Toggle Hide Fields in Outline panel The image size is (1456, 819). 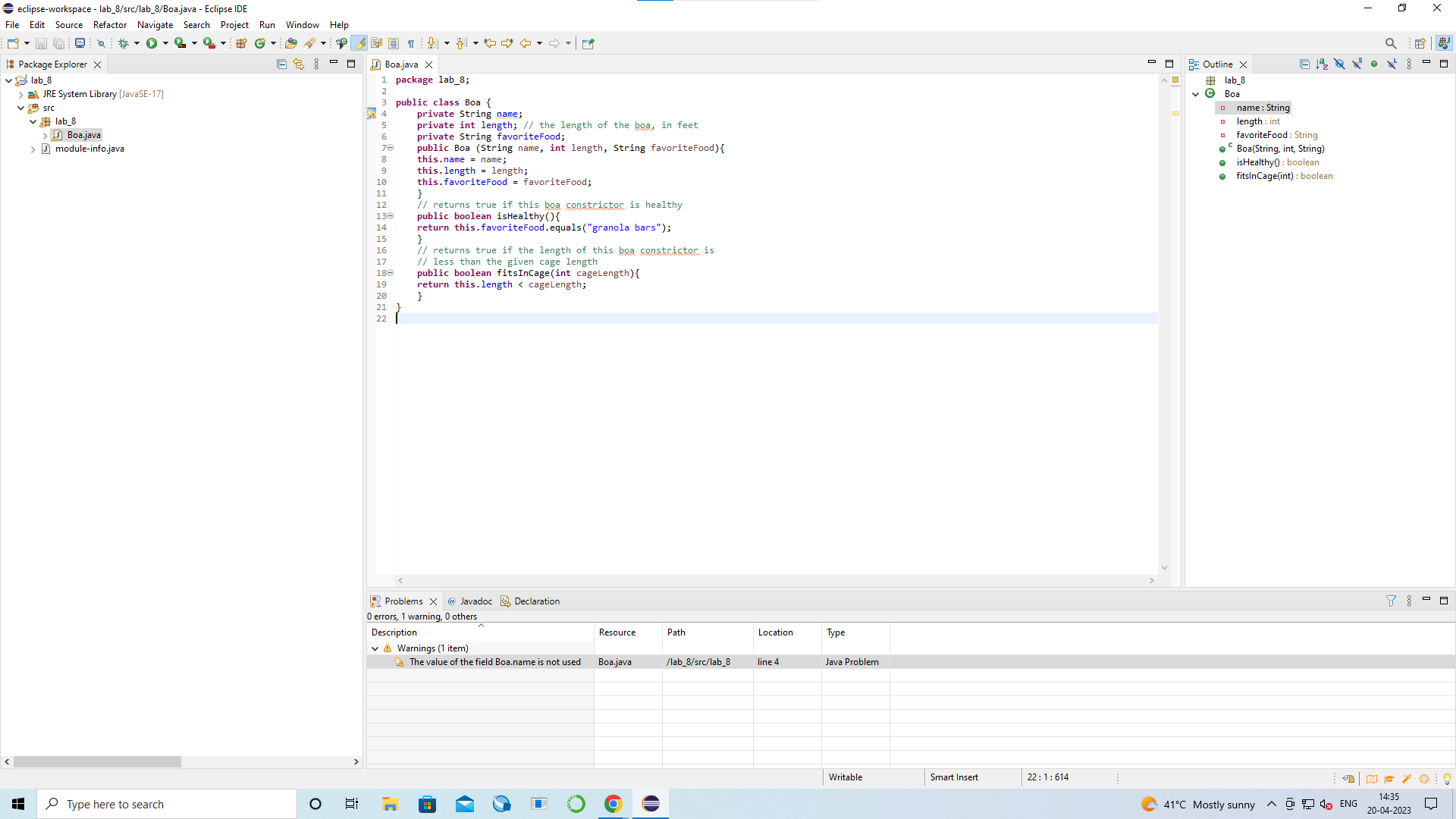coord(1339,64)
